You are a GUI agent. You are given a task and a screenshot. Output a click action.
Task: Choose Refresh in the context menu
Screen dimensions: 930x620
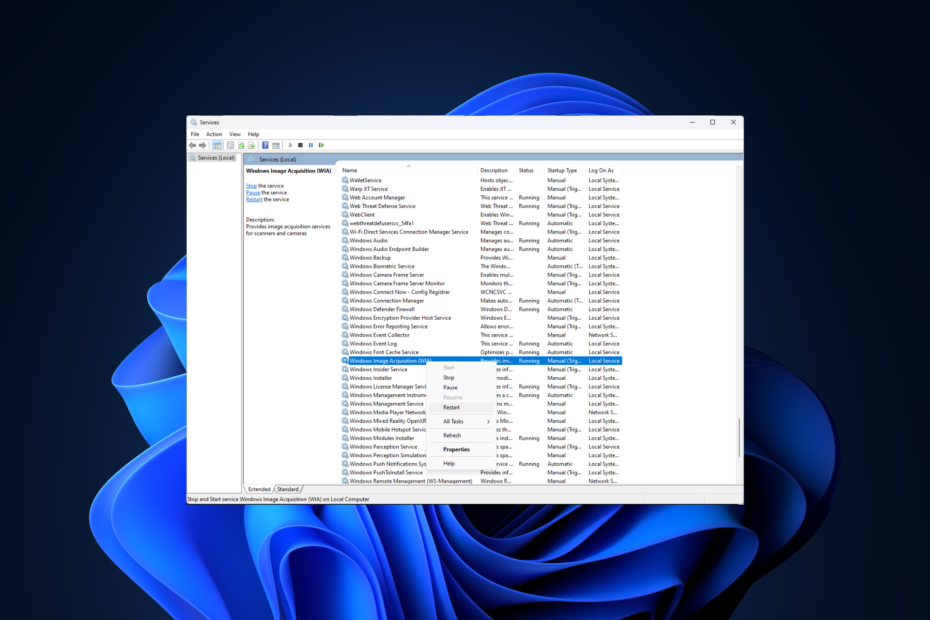click(x=461, y=435)
